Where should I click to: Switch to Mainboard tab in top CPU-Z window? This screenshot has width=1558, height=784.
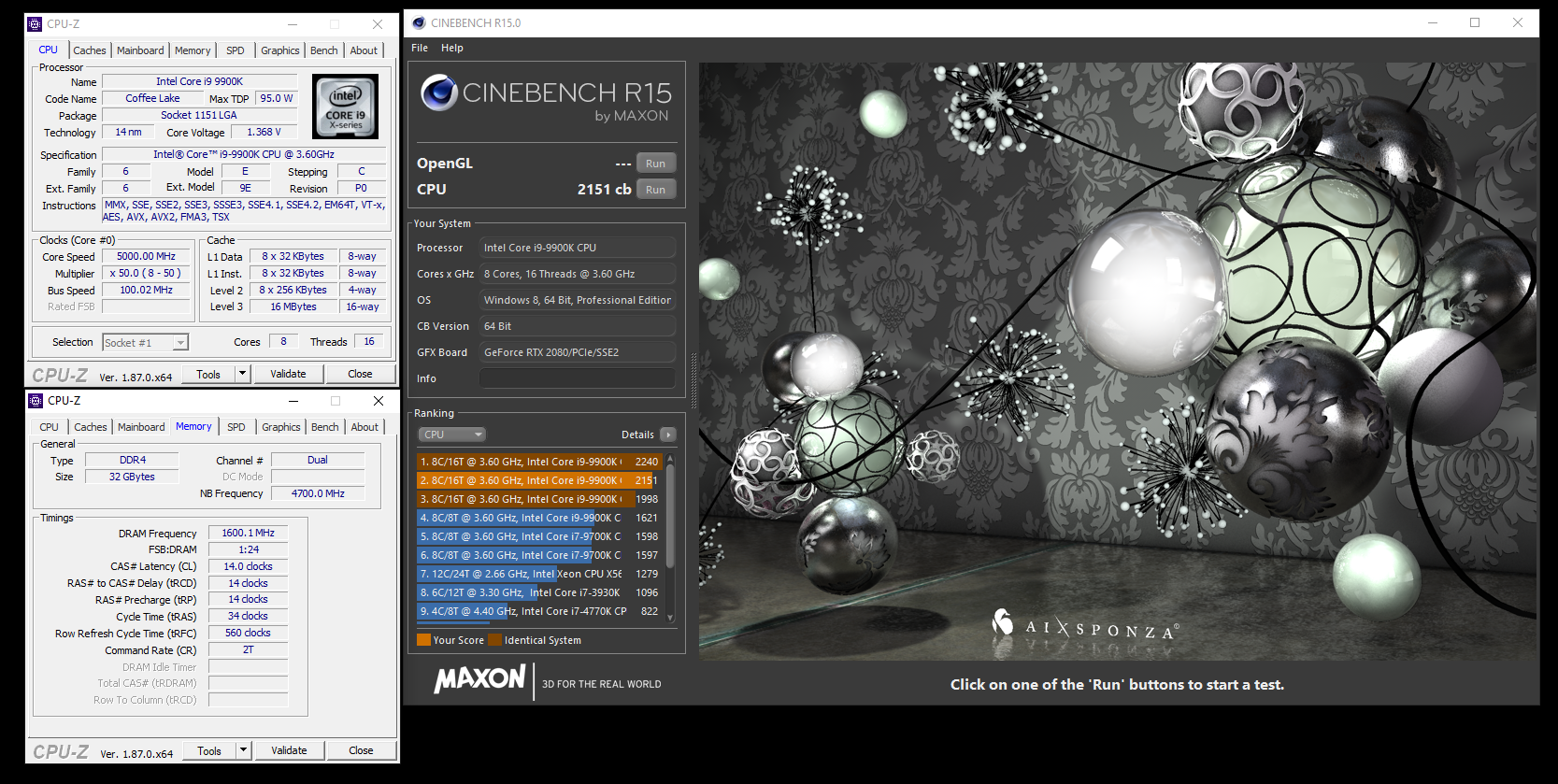coord(140,50)
